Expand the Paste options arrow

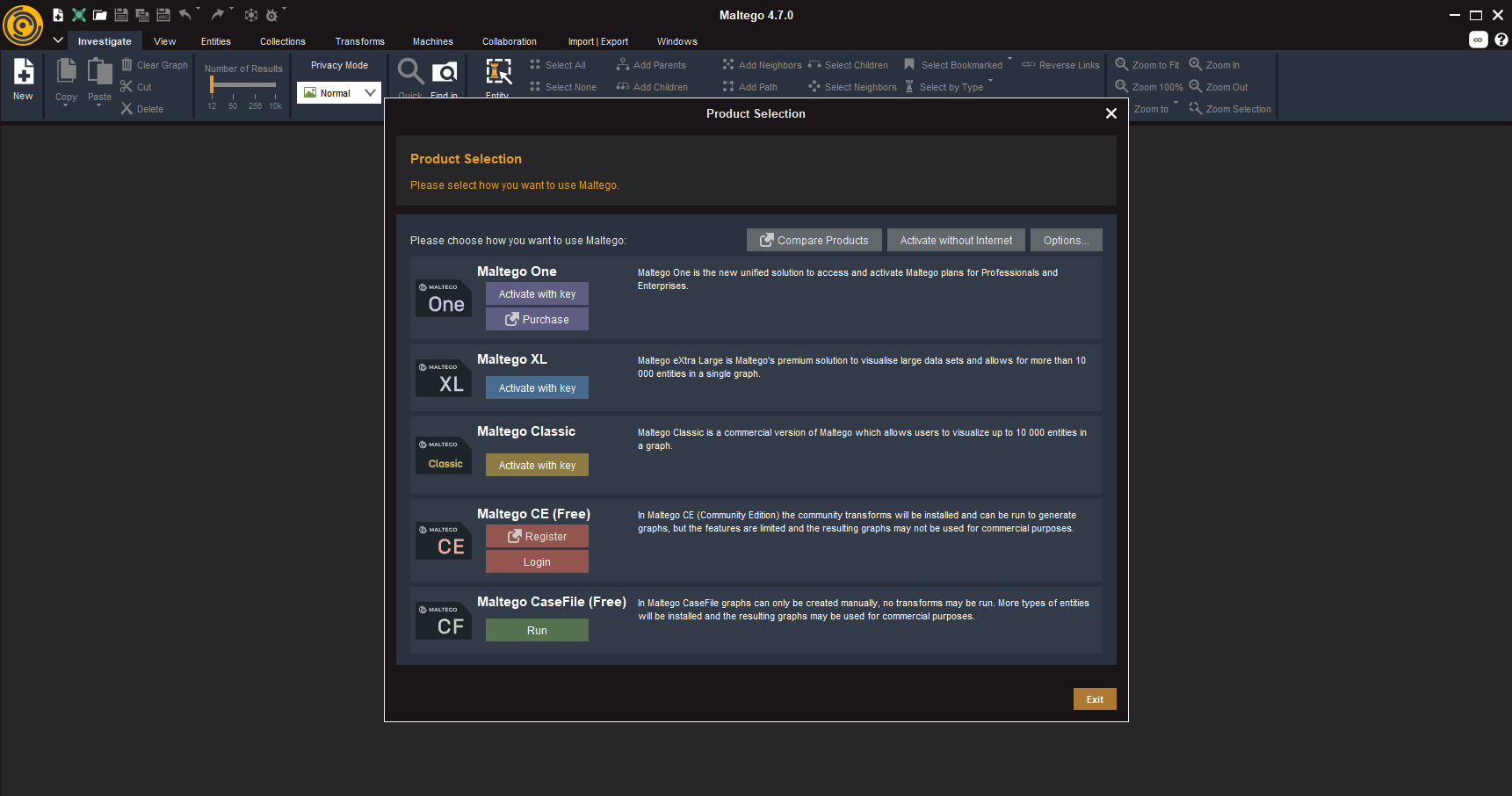click(x=99, y=105)
